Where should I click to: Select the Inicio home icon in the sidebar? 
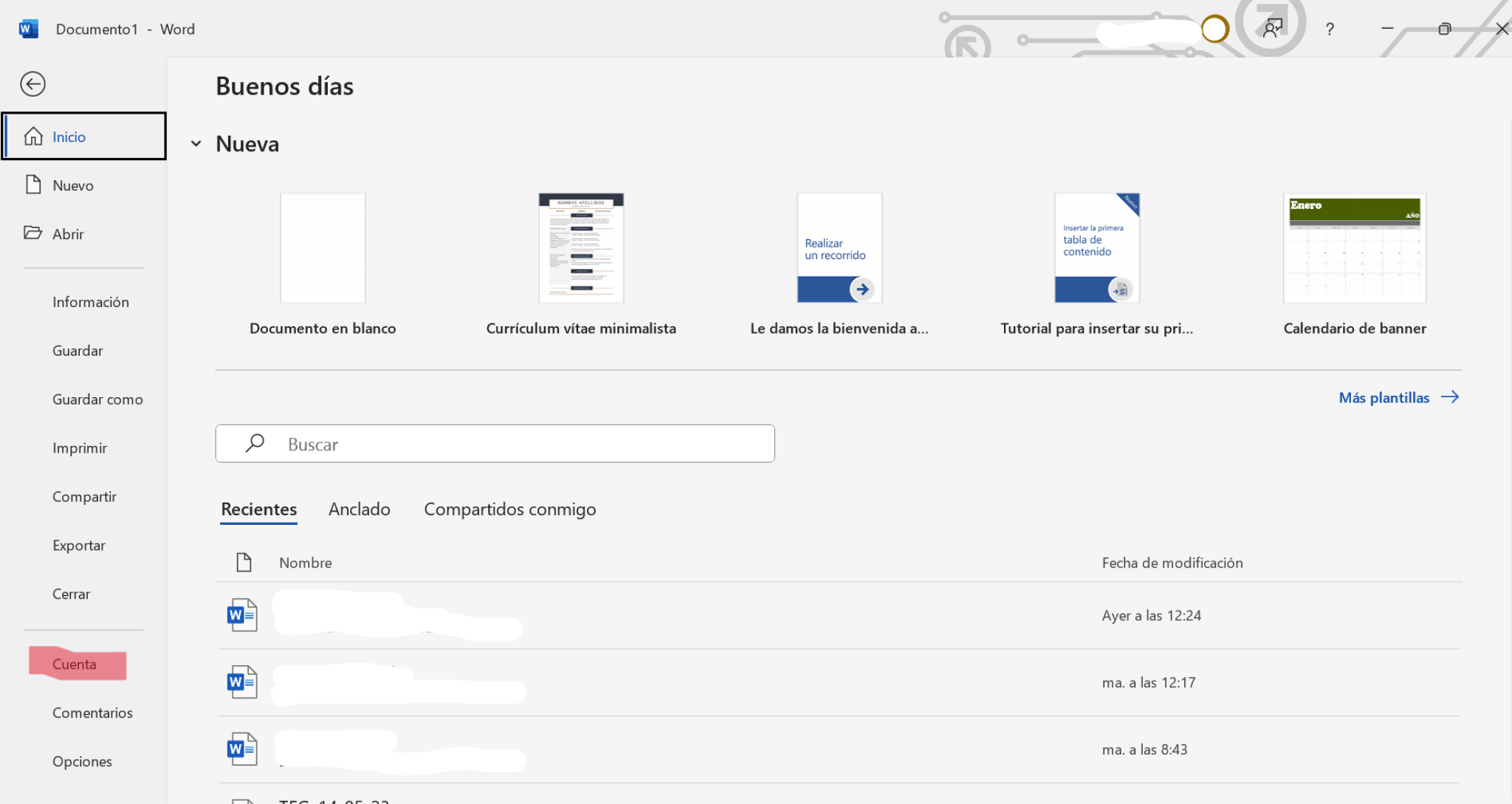coord(34,136)
